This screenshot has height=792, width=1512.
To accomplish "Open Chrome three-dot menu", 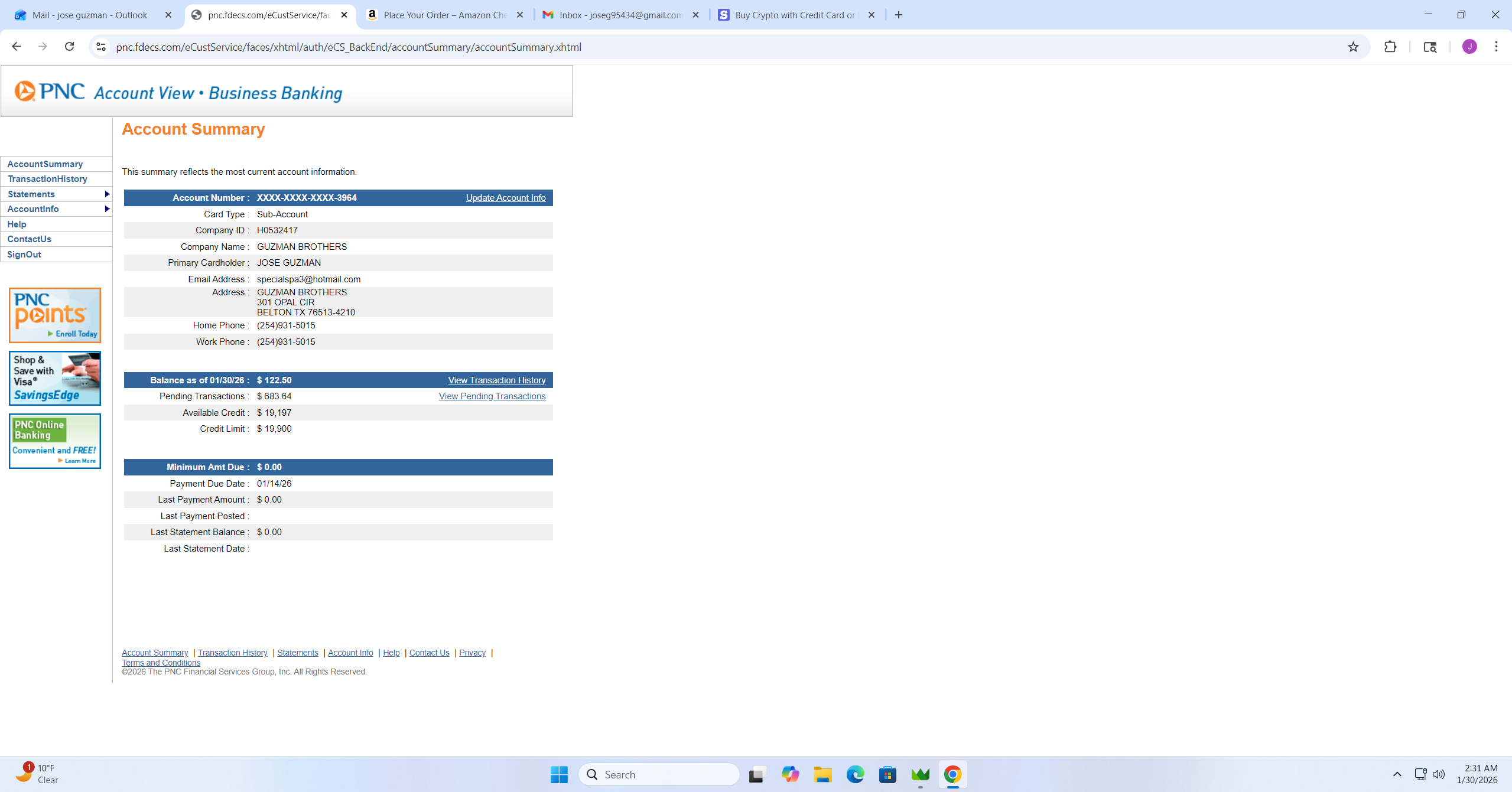I will (x=1496, y=47).
